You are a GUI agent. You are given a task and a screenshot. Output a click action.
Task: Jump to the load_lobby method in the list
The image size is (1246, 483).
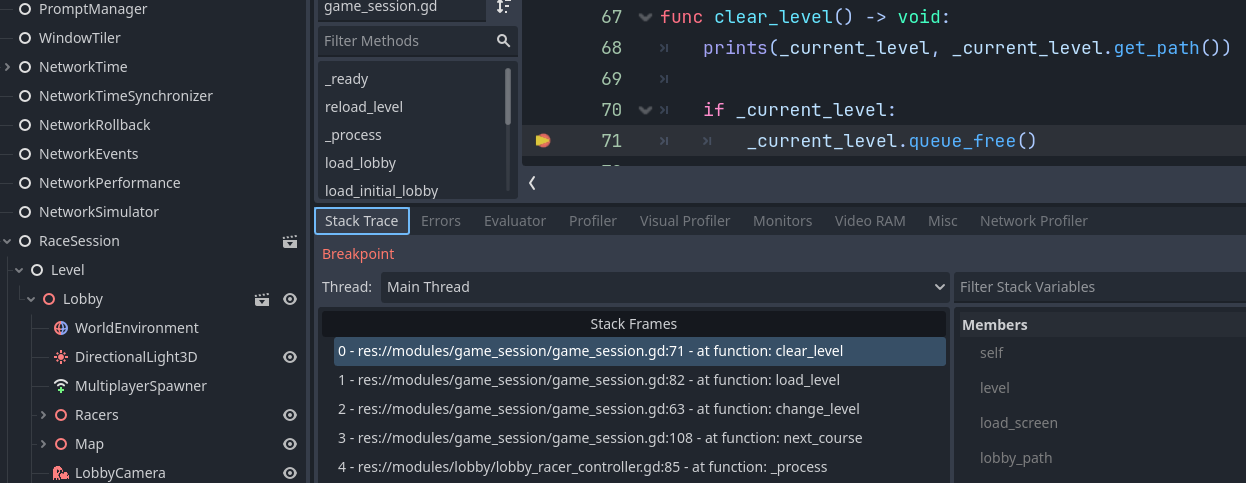coord(360,163)
